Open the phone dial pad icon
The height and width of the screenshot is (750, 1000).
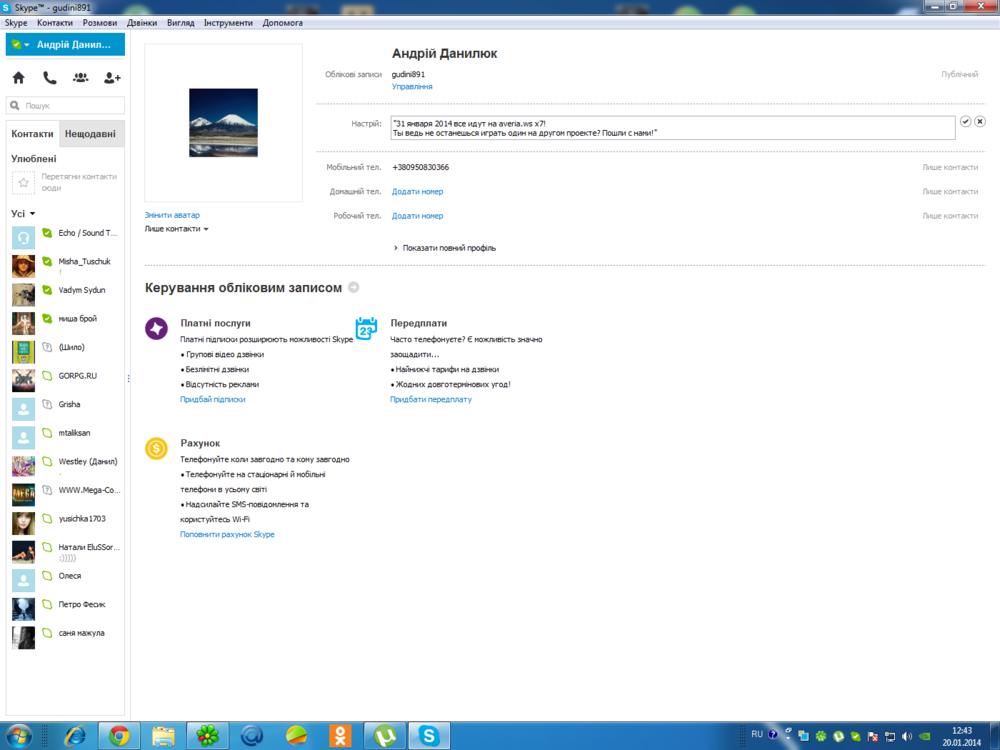[49, 78]
